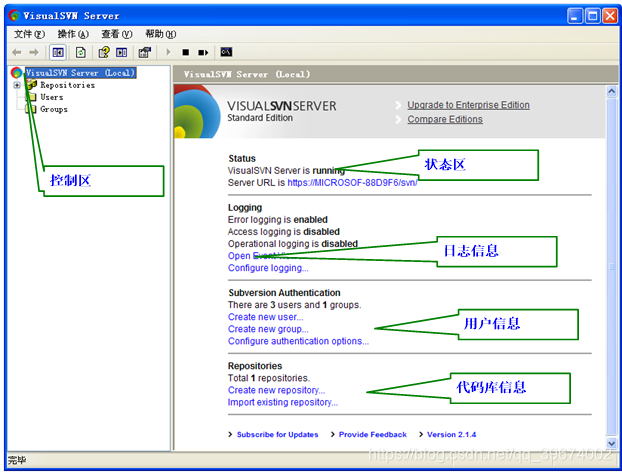Click the 'Subversion Authentication' heading

coord(284,293)
